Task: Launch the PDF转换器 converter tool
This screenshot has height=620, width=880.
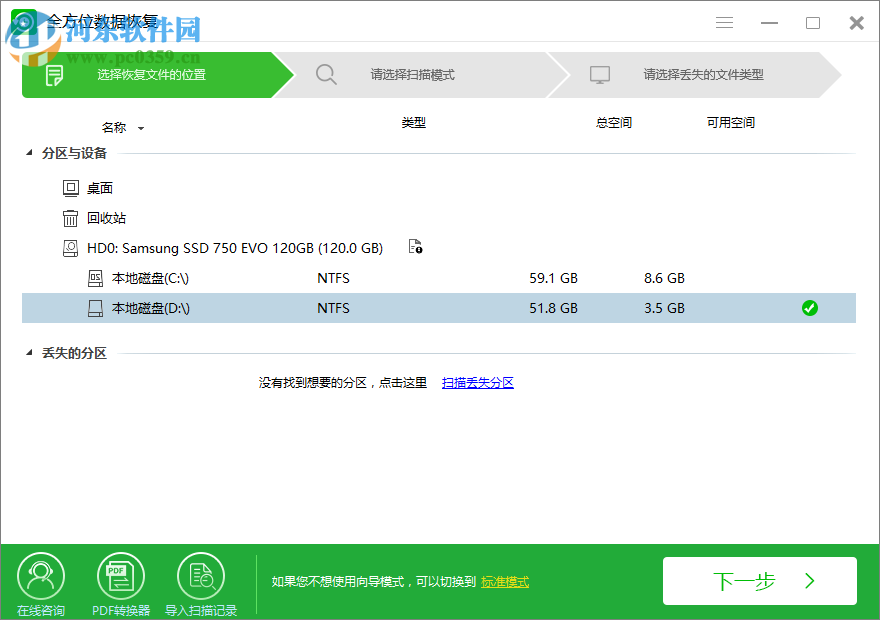Action: tap(120, 580)
